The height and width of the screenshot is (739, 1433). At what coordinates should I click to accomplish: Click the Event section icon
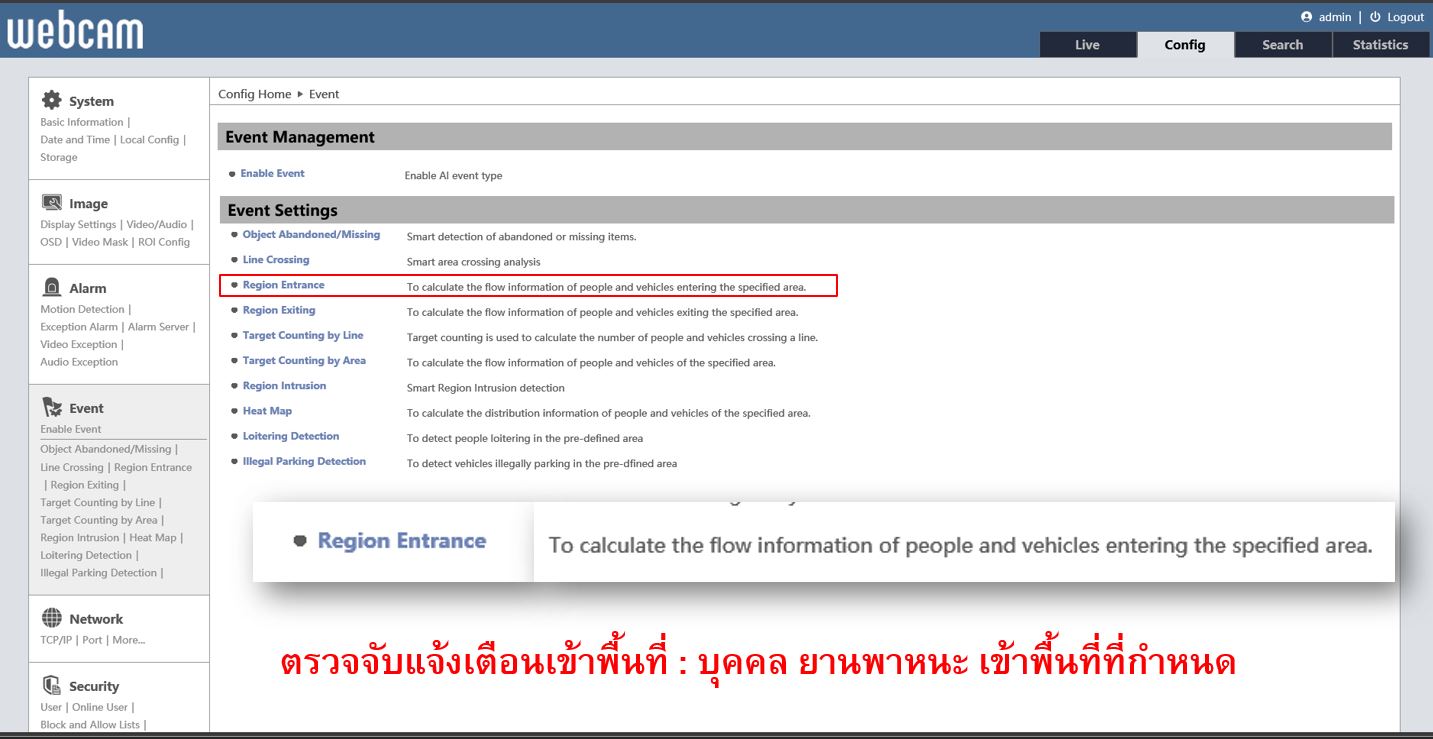51,408
